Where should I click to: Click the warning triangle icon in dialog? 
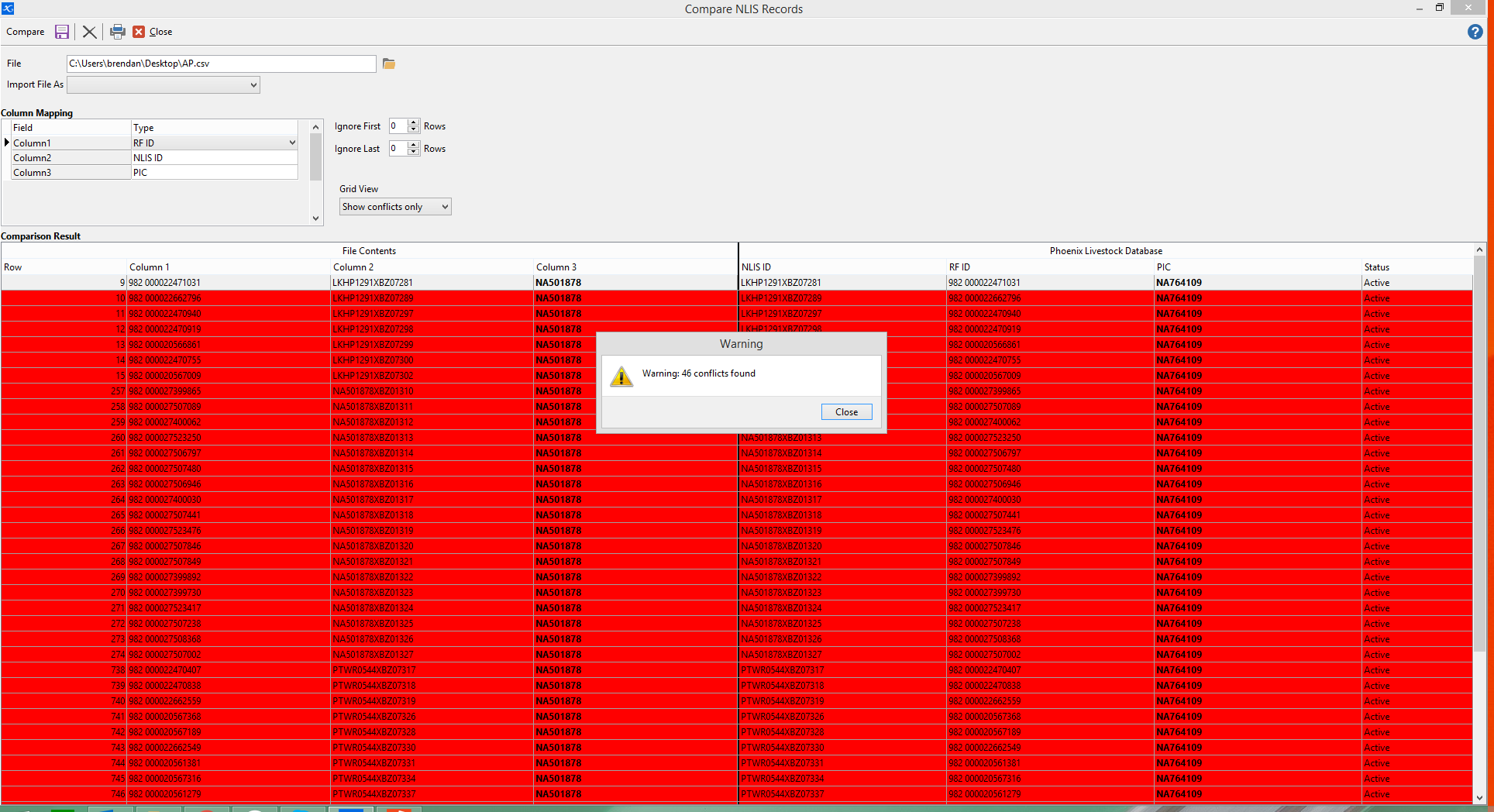pyautogui.click(x=621, y=377)
